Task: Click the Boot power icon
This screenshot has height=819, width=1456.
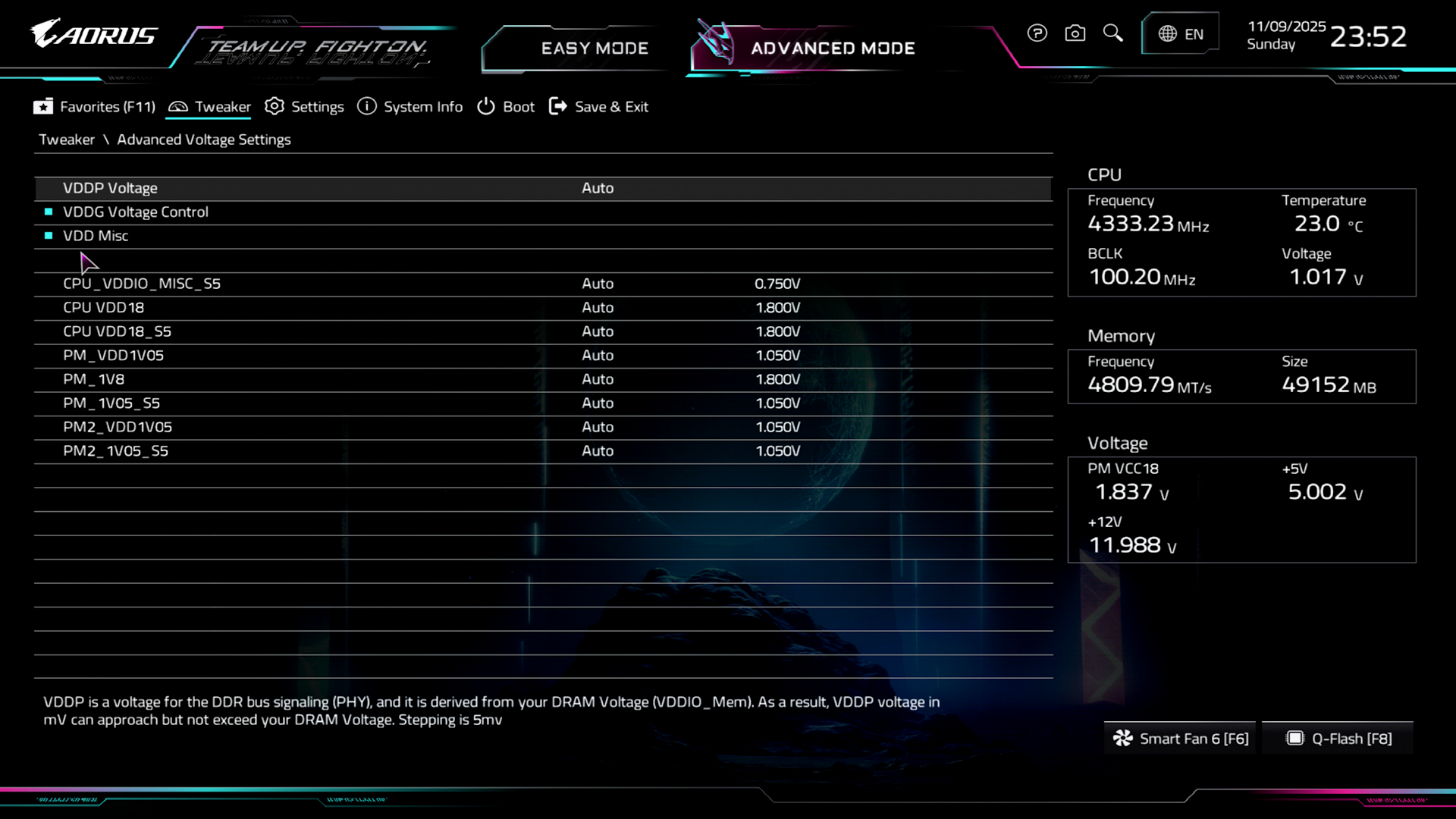Action: pyautogui.click(x=485, y=107)
